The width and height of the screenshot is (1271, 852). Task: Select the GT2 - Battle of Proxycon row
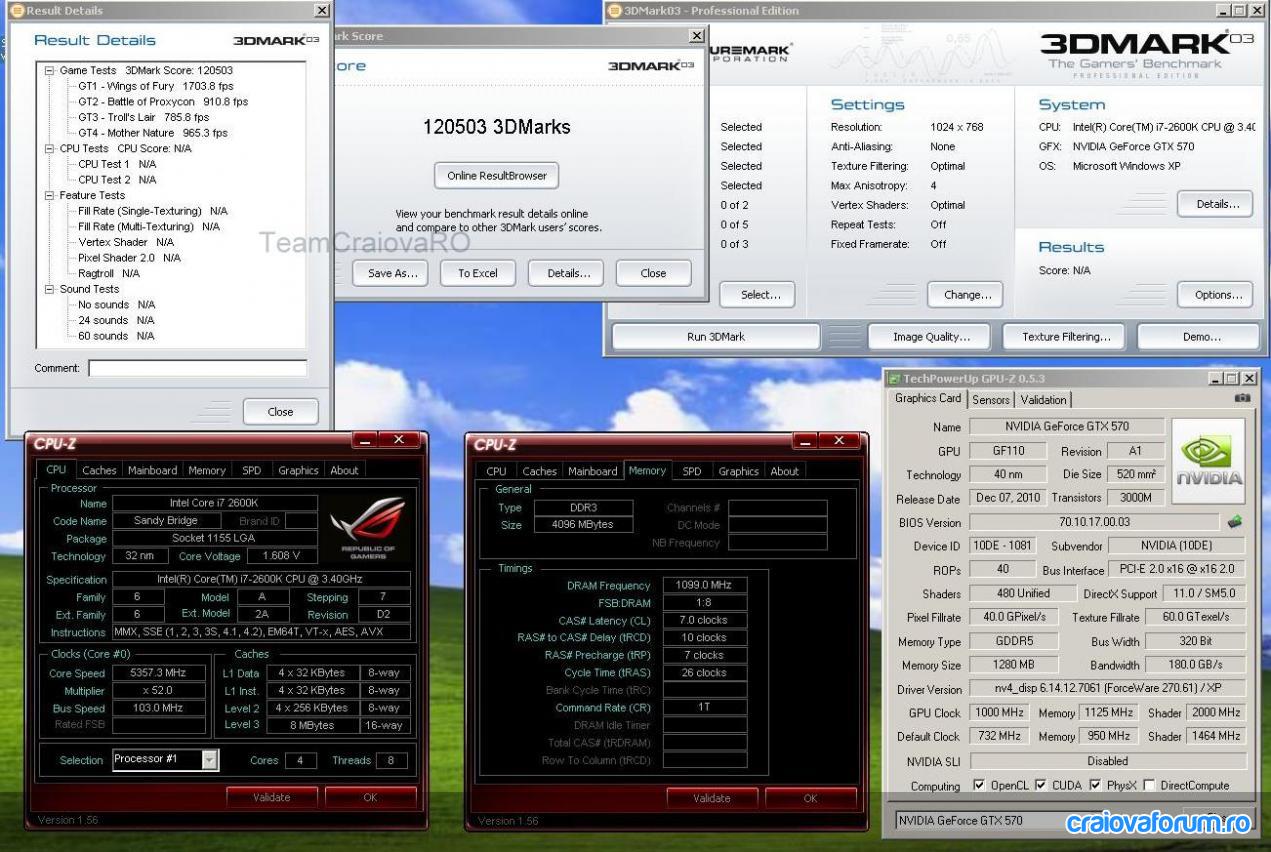coord(163,102)
